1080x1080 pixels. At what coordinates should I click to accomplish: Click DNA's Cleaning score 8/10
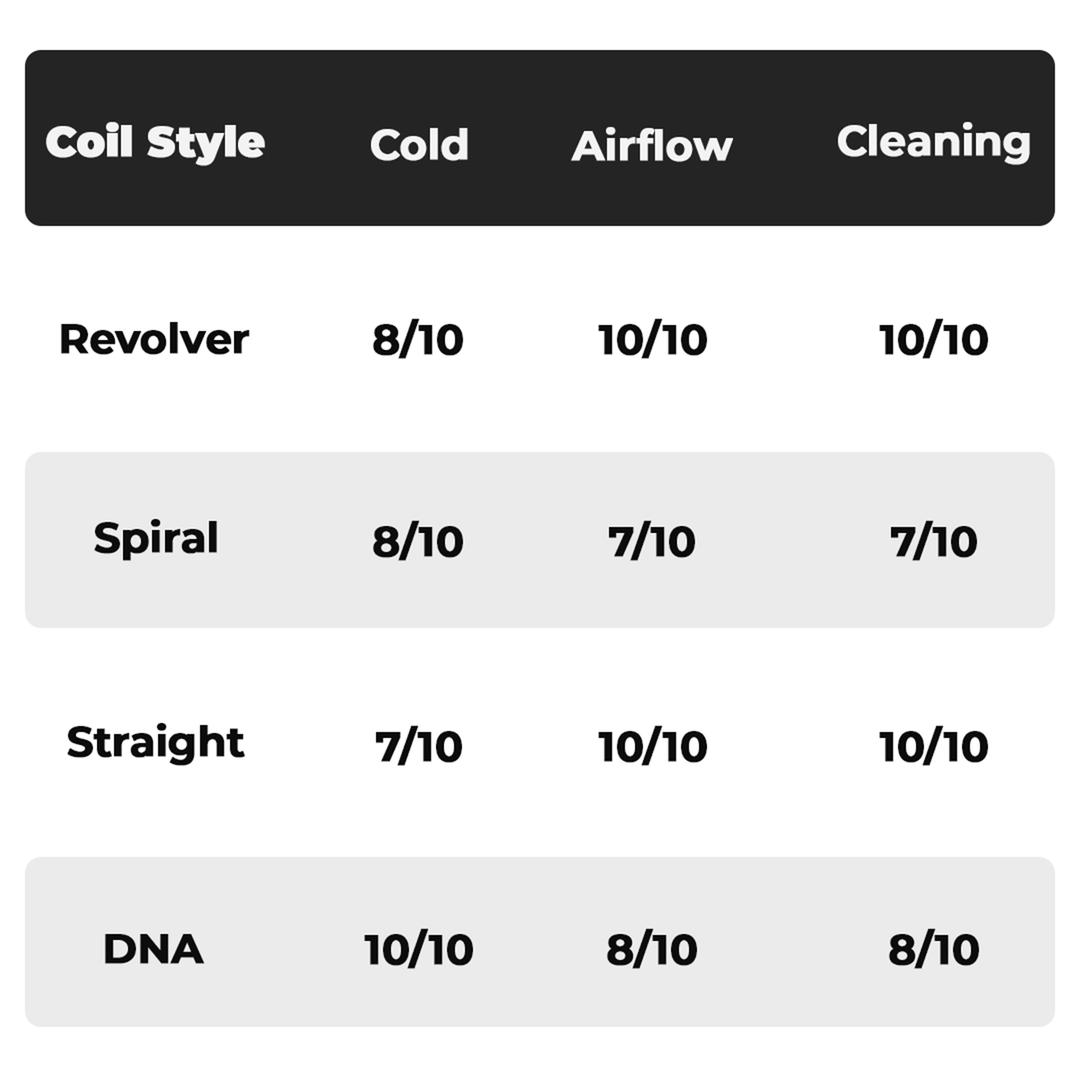[933, 950]
